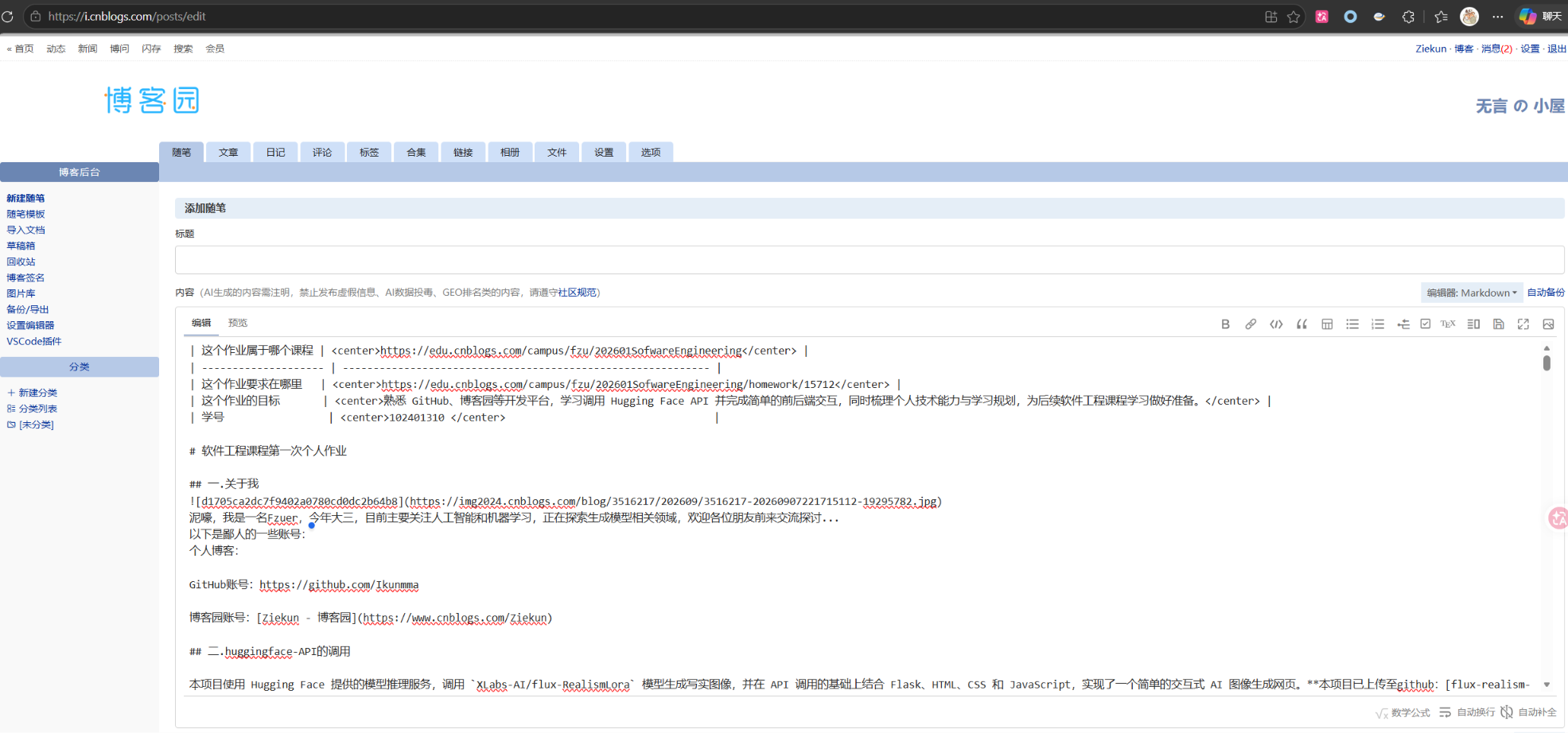Open the 选项 tab
Image resolution: width=1568 pixels, height=733 pixels.
(651, 153)
